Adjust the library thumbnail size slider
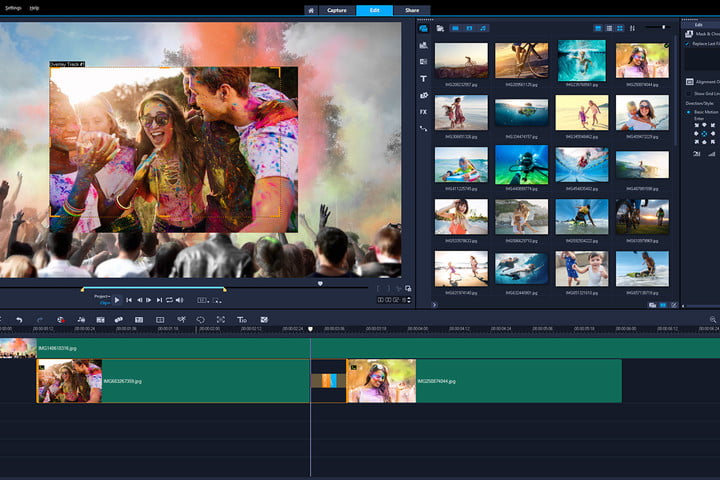The height and width of the screenshot is (480, 720). pos(663,28)
